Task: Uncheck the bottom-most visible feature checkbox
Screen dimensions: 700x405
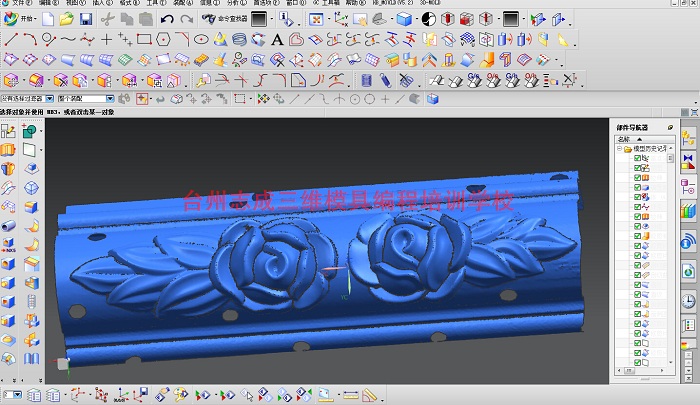Action: click(x=637, y=363)
